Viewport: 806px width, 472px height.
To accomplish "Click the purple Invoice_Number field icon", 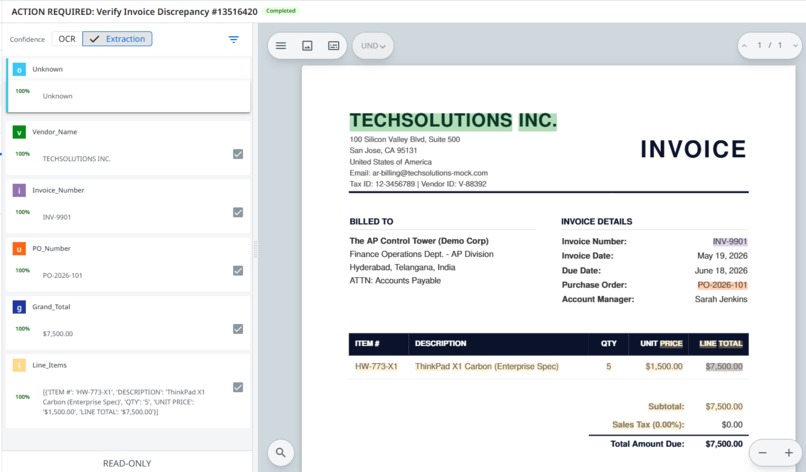I will (x=19, y=191).
